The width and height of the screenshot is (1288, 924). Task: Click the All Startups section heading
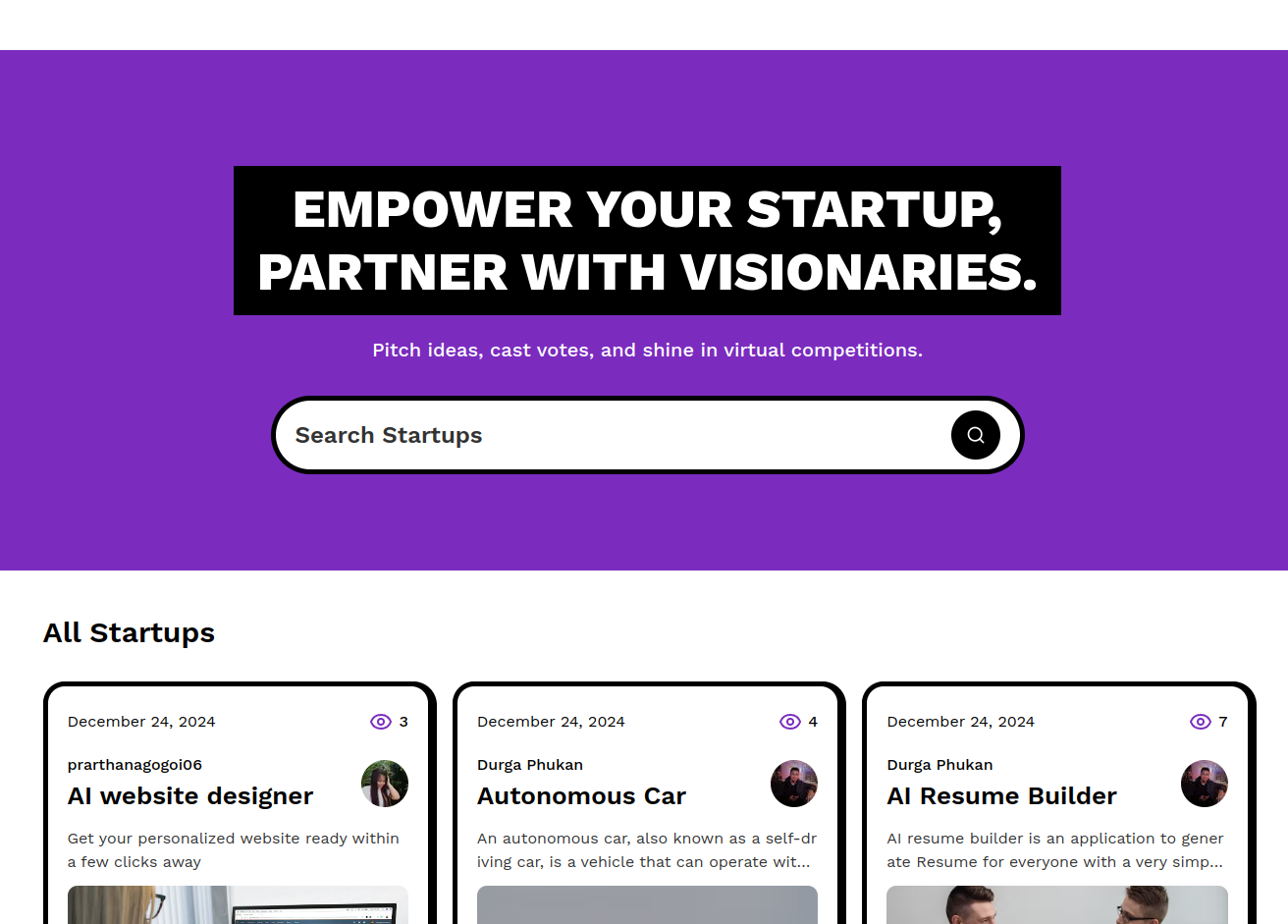point(129,633)
